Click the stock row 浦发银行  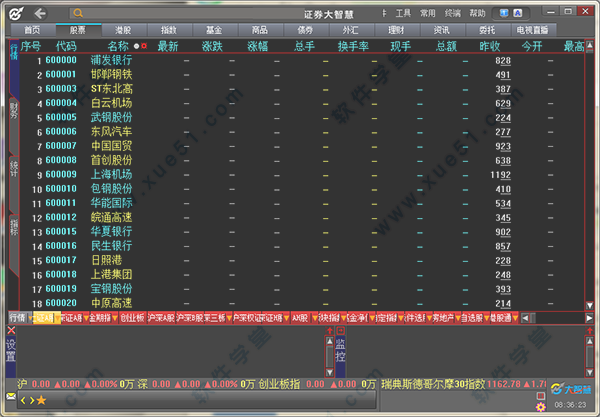coord(302,60)
